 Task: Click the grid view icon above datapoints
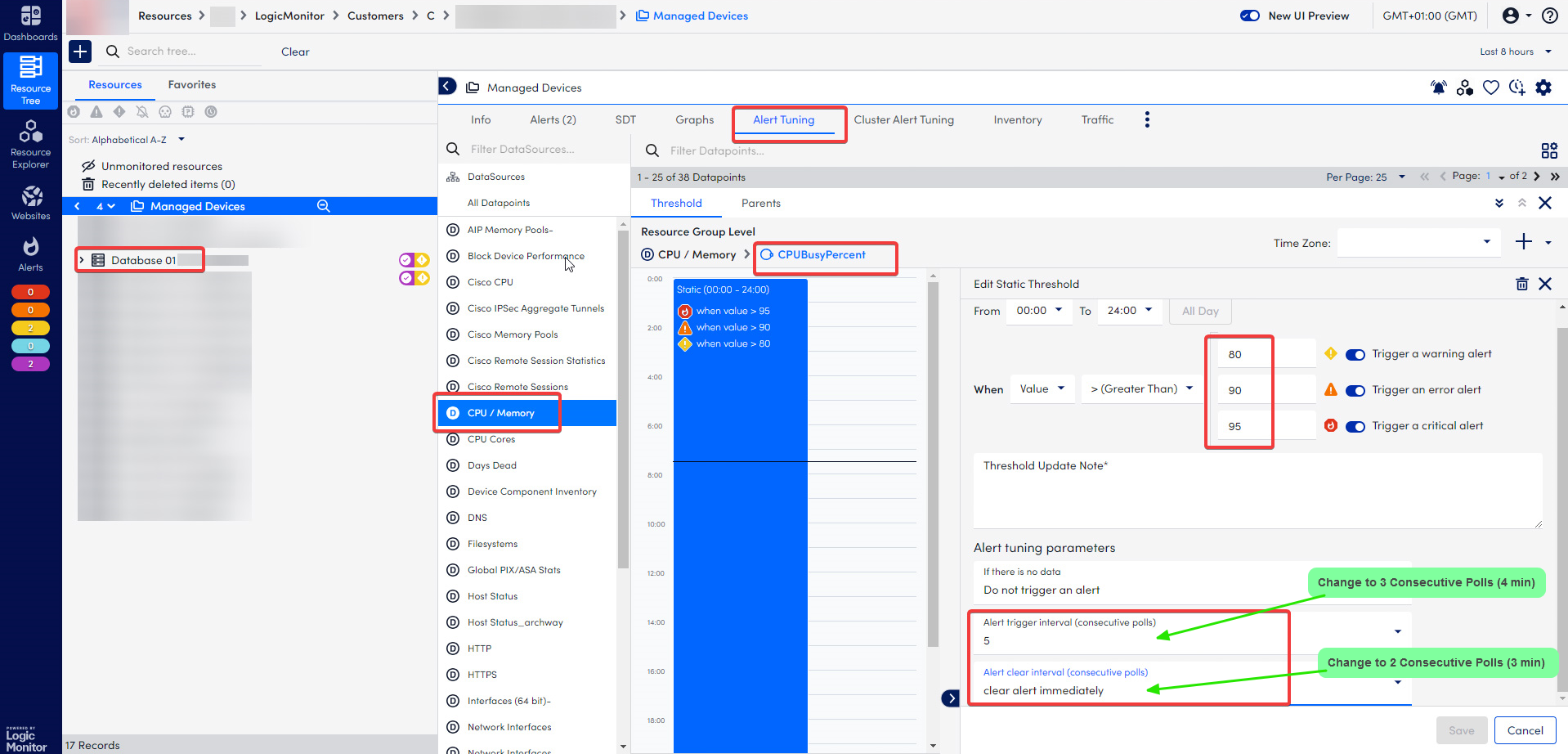click(x=1549, y=150)
